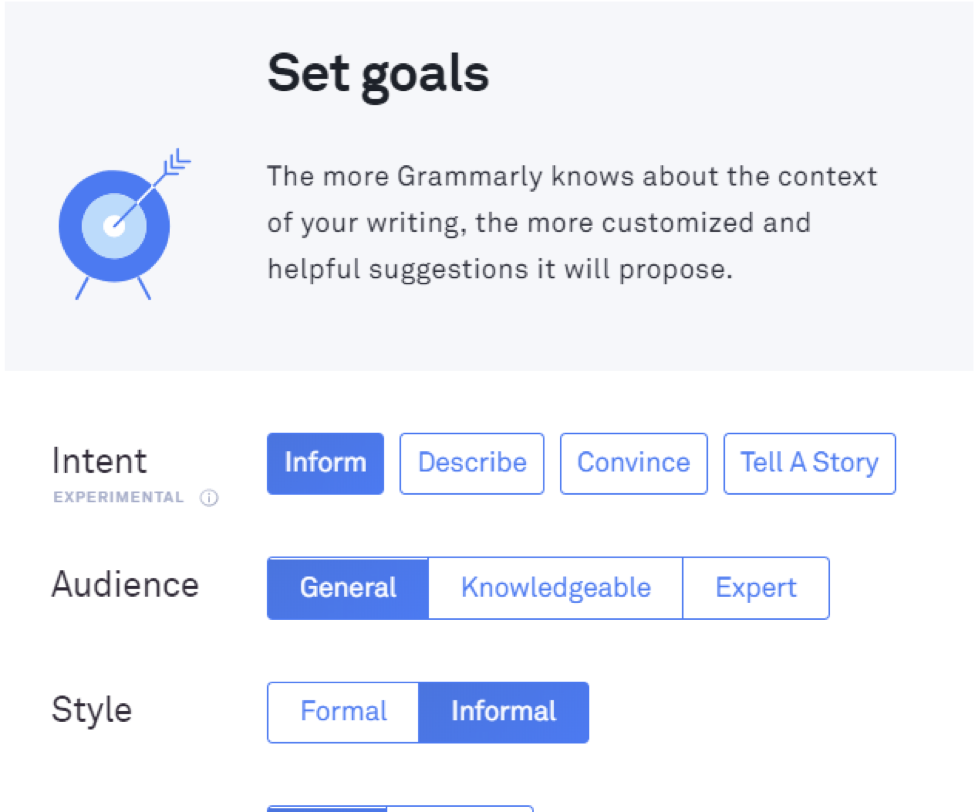The image size is (974, 812).
Task: Click the Grammarly context description paragraph
Action: [x=571, y=223]
